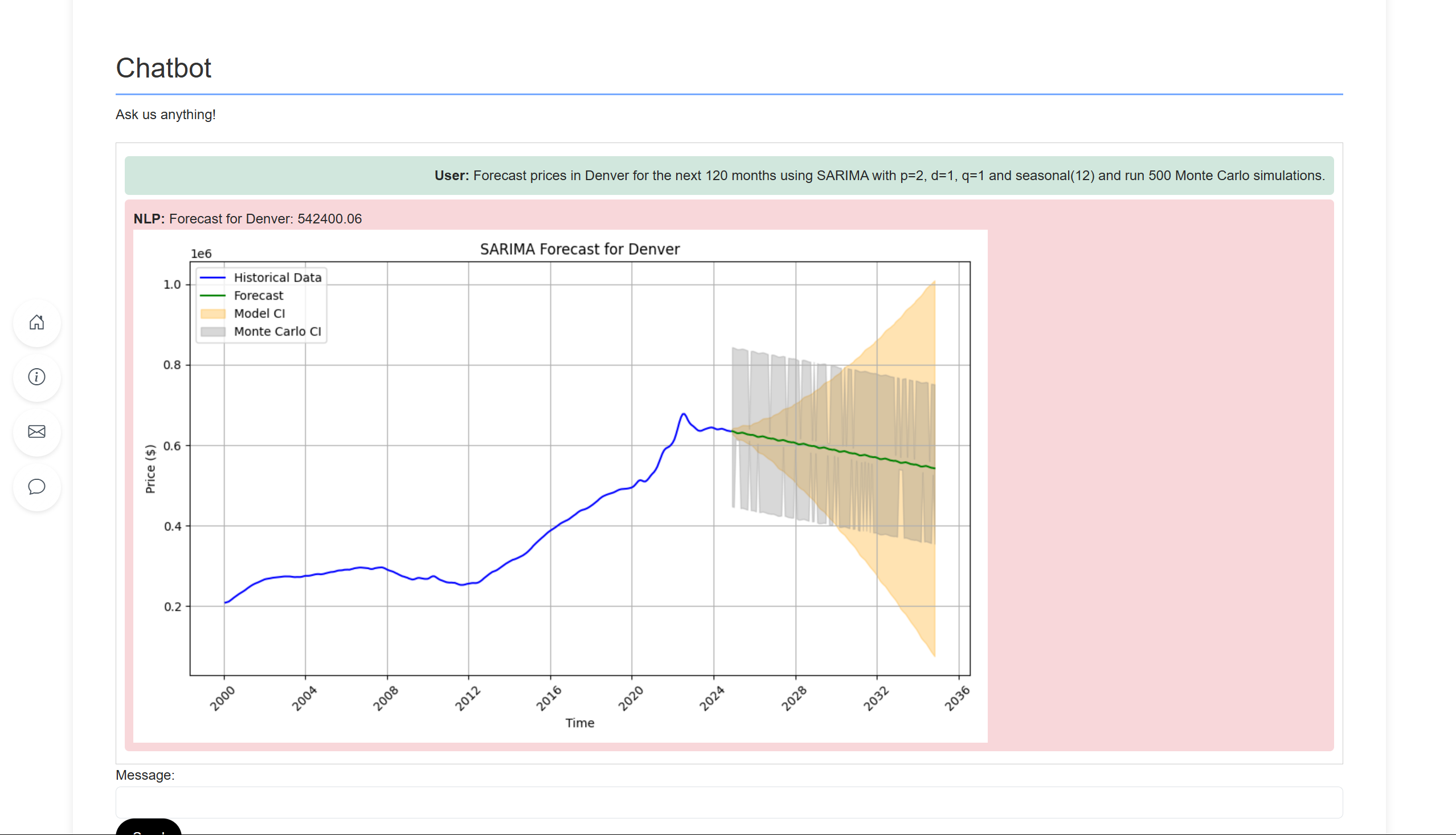Image resolution: width=1456 pixels, height=835 pixels.
Task: Open the Home sidebar icon
Action: (36, 322)
